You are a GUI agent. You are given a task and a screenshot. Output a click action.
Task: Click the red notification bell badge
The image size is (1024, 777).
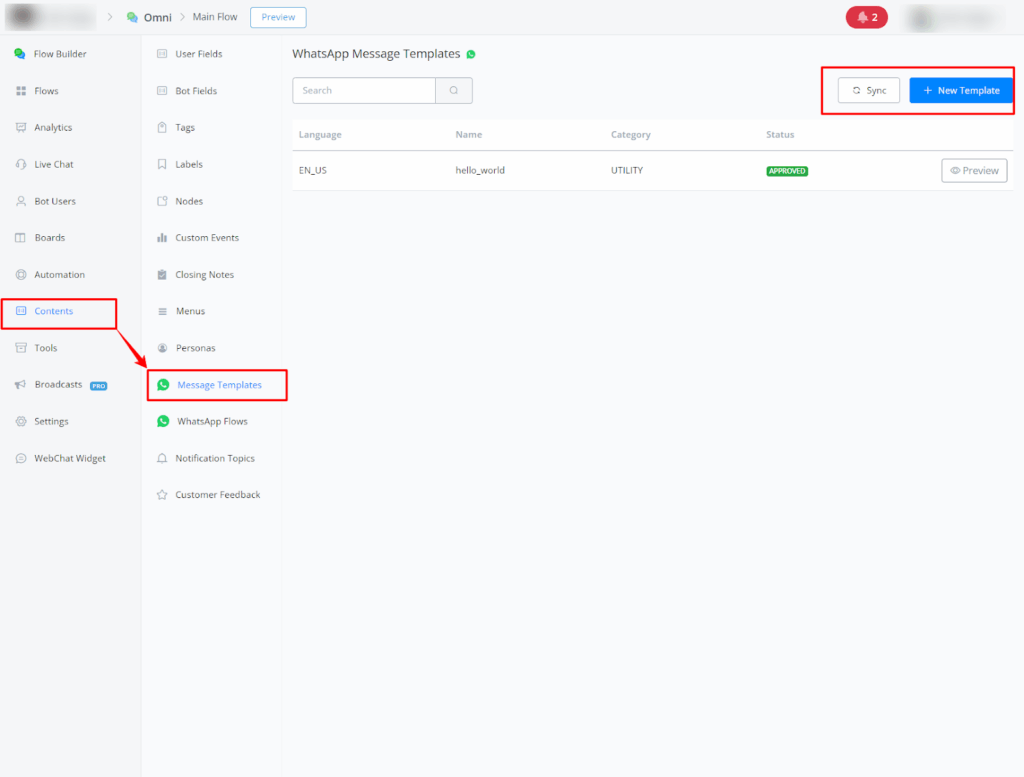[866, 17]
